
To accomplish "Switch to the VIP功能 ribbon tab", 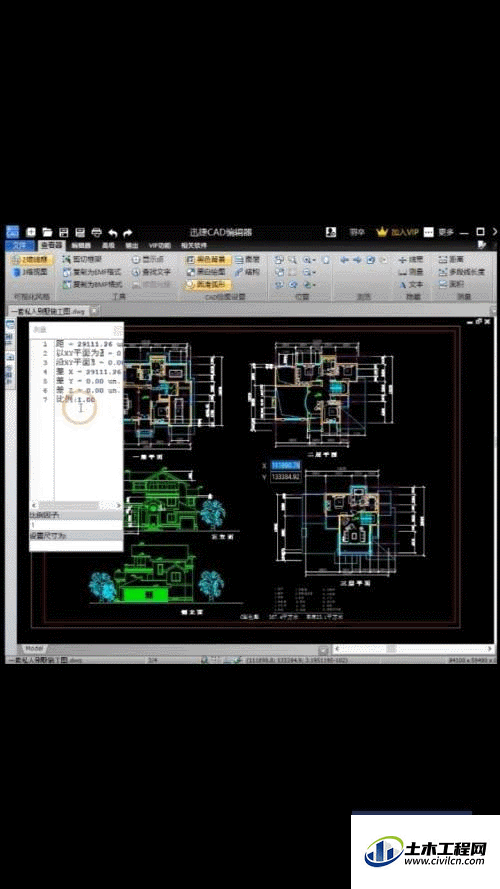I will [x=159, y=245].
